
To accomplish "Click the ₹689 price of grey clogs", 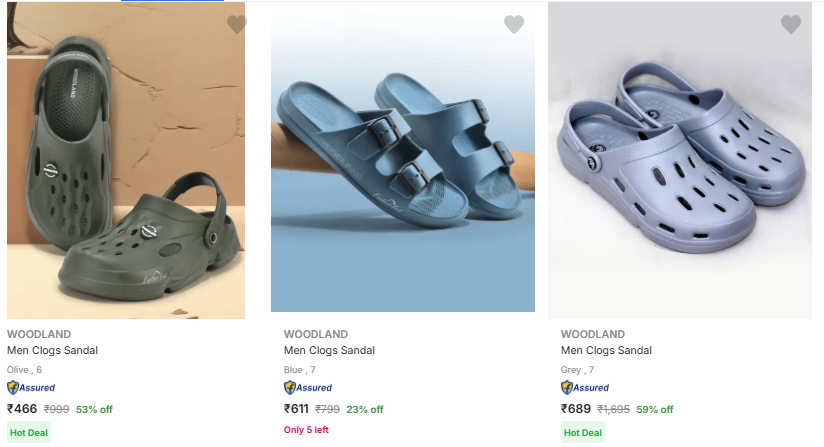I will click(576, 409).
